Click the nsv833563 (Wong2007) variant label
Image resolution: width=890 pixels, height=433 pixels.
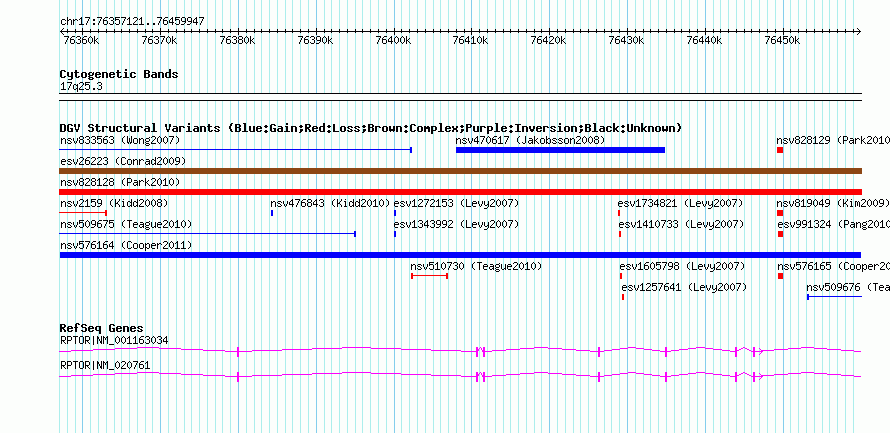[120, 140]
